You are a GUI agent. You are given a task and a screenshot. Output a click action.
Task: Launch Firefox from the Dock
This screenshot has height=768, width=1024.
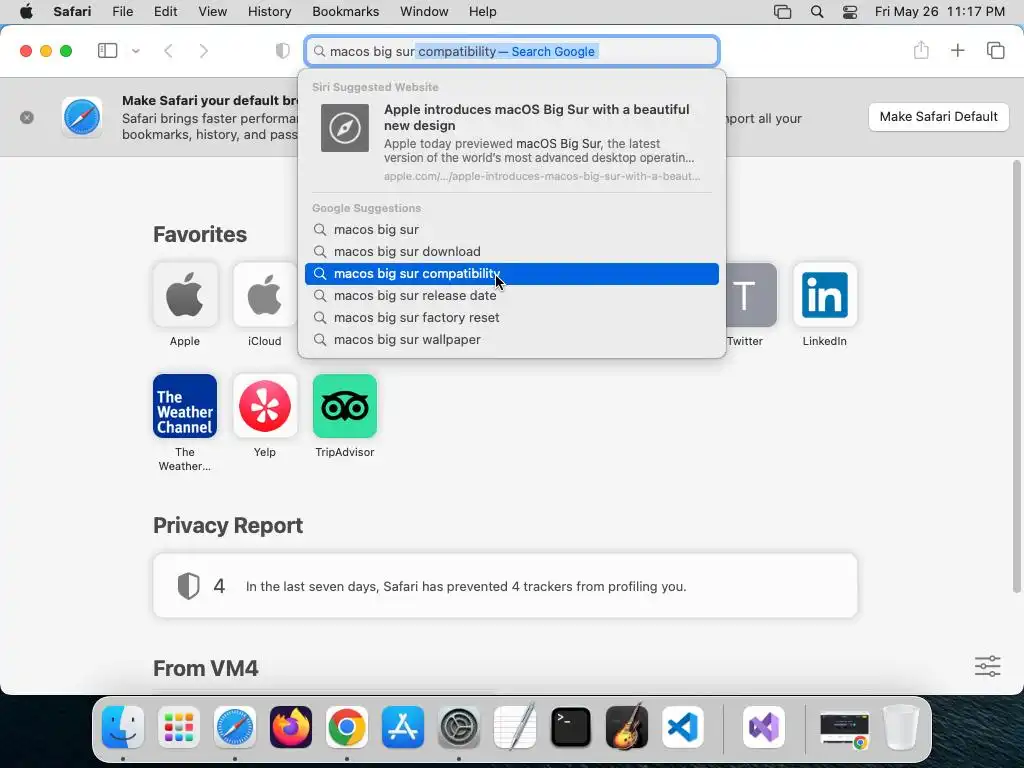pyautogui.click(x=291, y=727)
